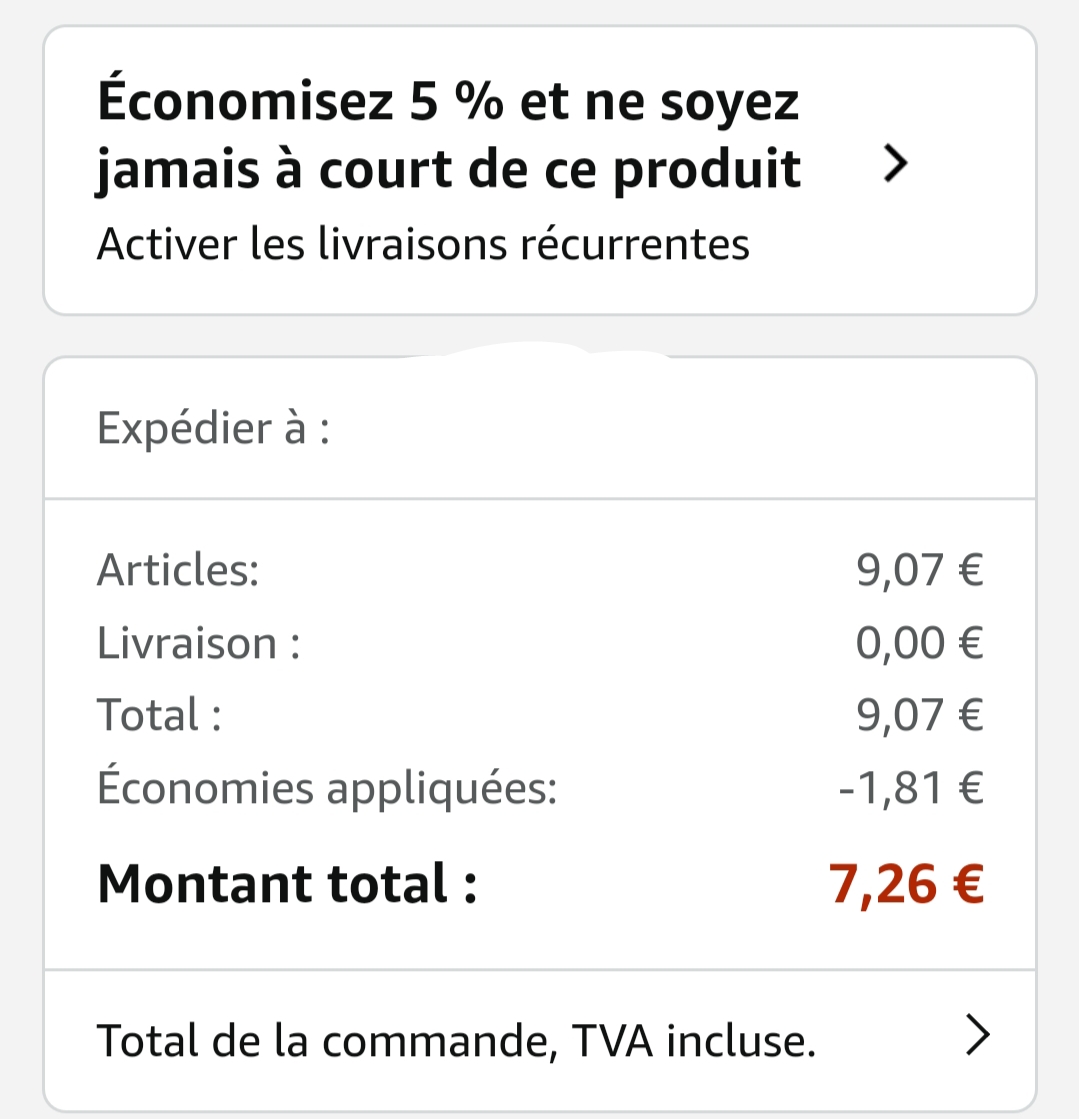Select the Livraison label
Viewport: 1079px width, 1119px height.
[198, 643]
